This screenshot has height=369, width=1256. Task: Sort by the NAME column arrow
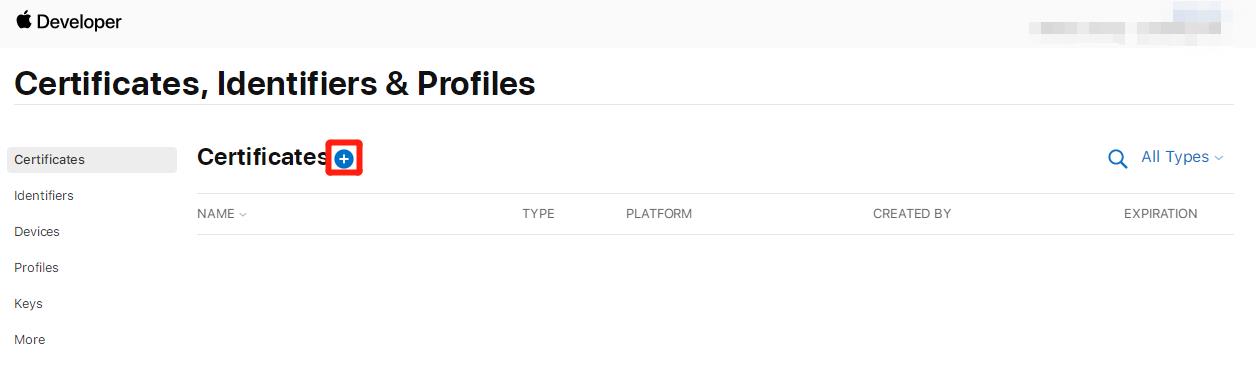[x=243, y=214]
